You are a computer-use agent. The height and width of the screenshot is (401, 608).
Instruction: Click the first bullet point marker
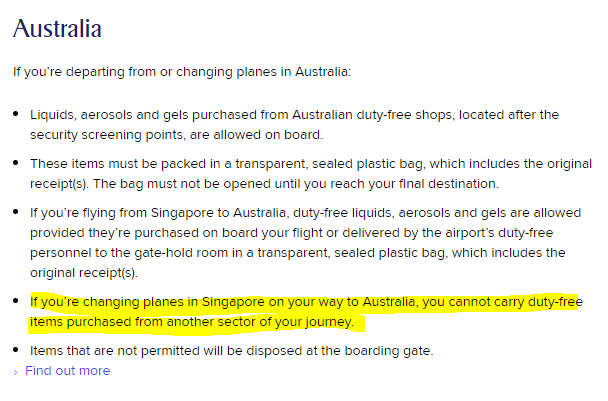click(16, 115)
